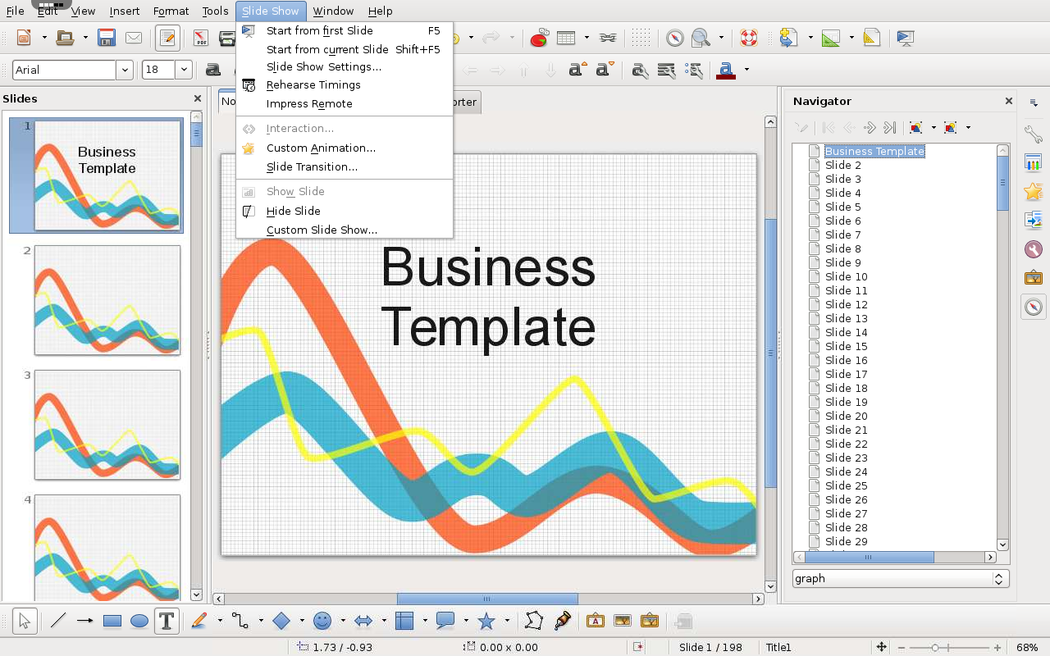Toggle the Points edit mode tool

(534, 621)
